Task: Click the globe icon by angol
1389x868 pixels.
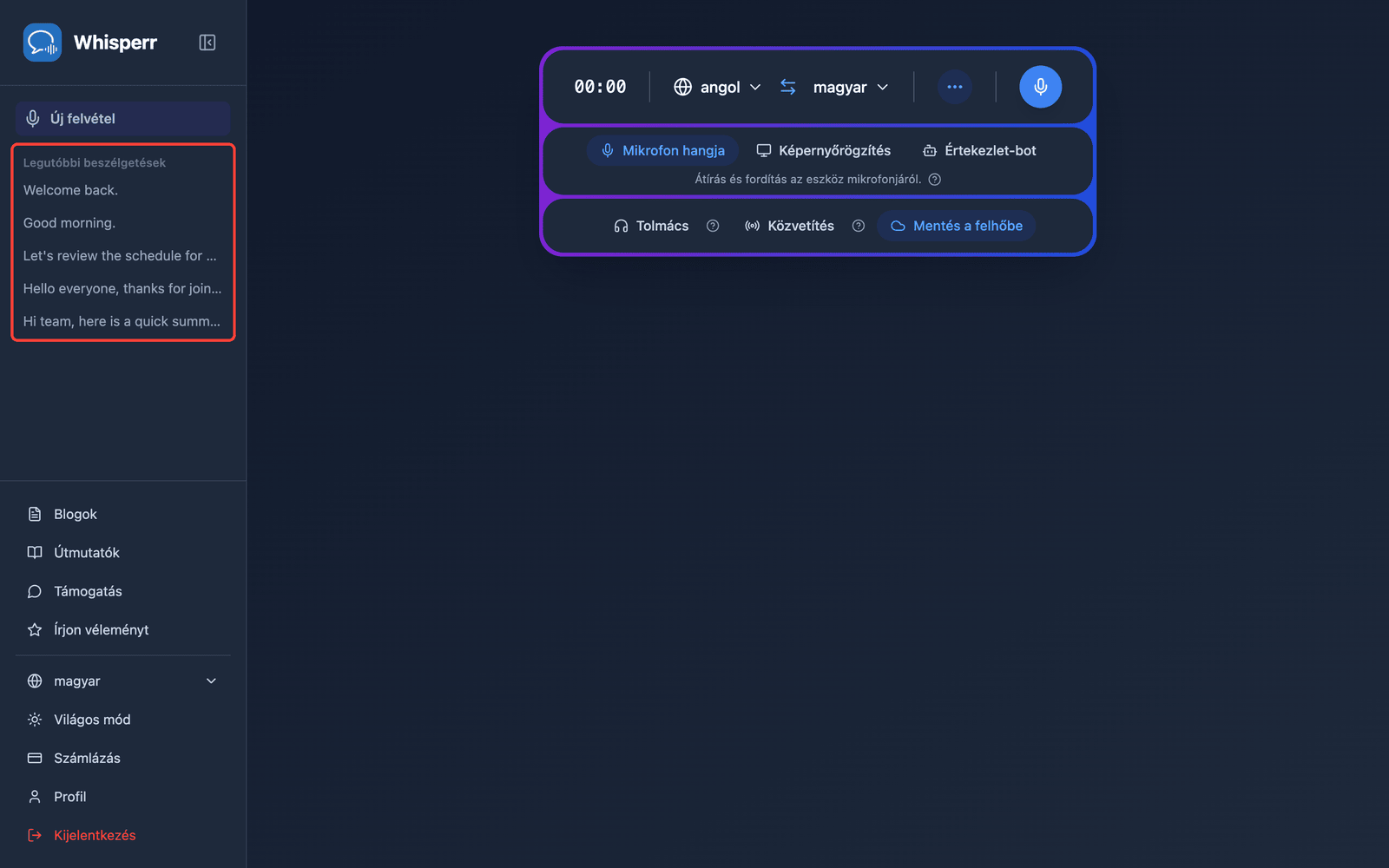Action: 683,87
